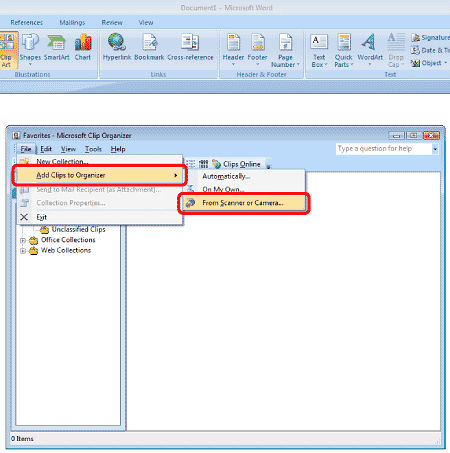This screenshot has height=453, width=450.
Task: Click the Signature Line button
Action: pyautogui.click(x=430, y=38)
